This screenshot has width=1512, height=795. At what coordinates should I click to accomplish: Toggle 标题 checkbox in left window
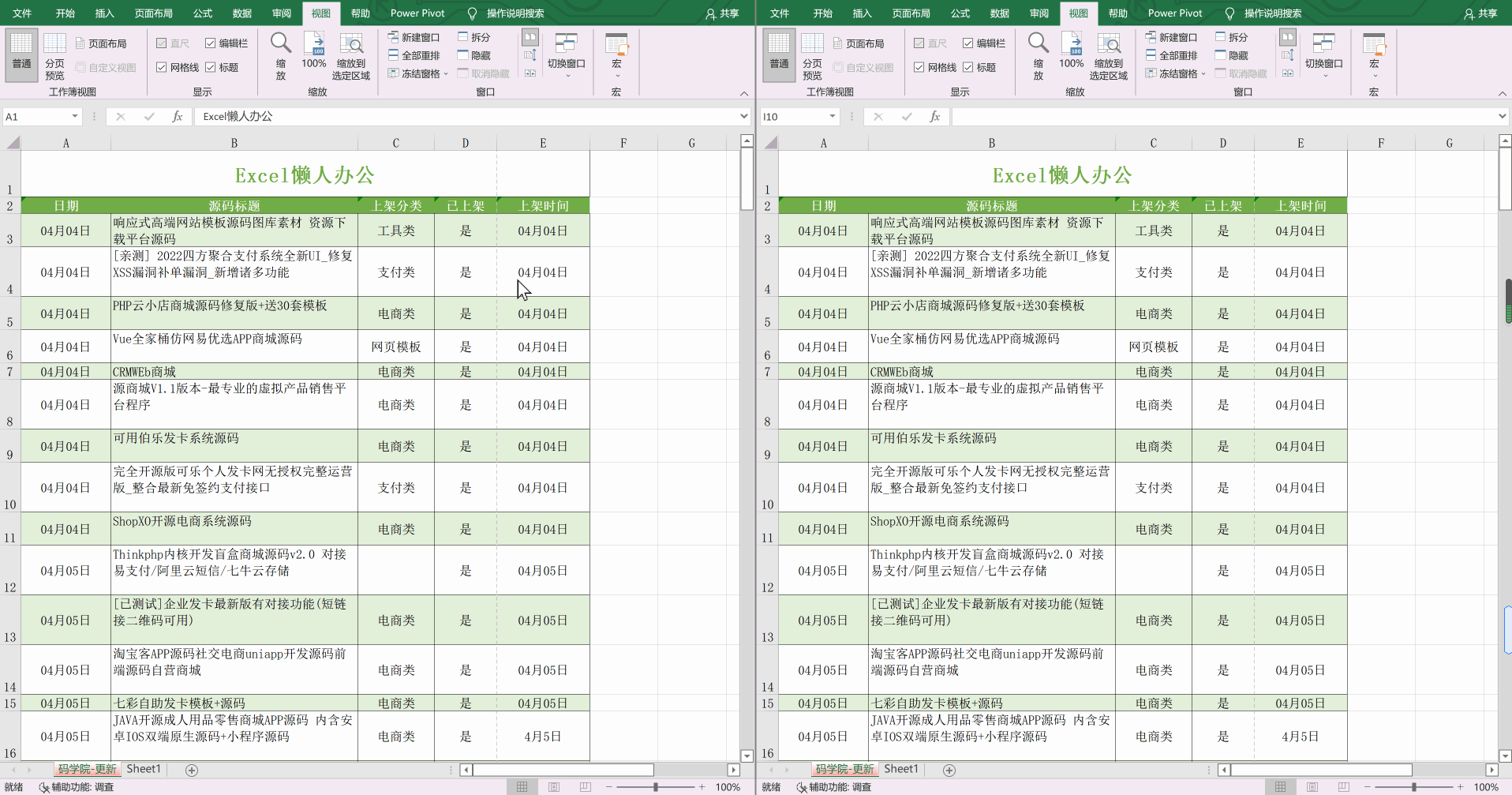[x=210, y=67]
